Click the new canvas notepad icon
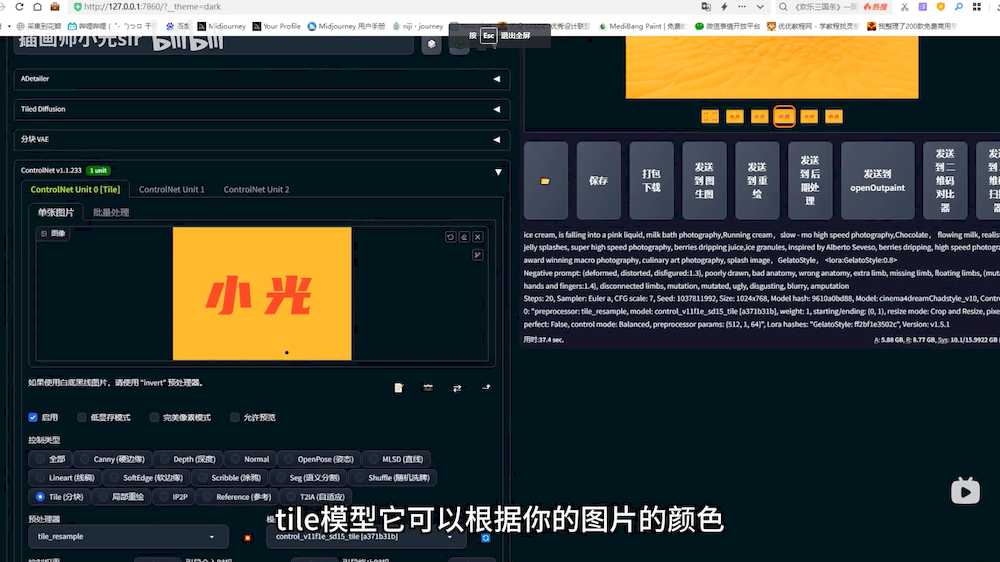Viewport: 1000px width, 562px height. (399, 388)
